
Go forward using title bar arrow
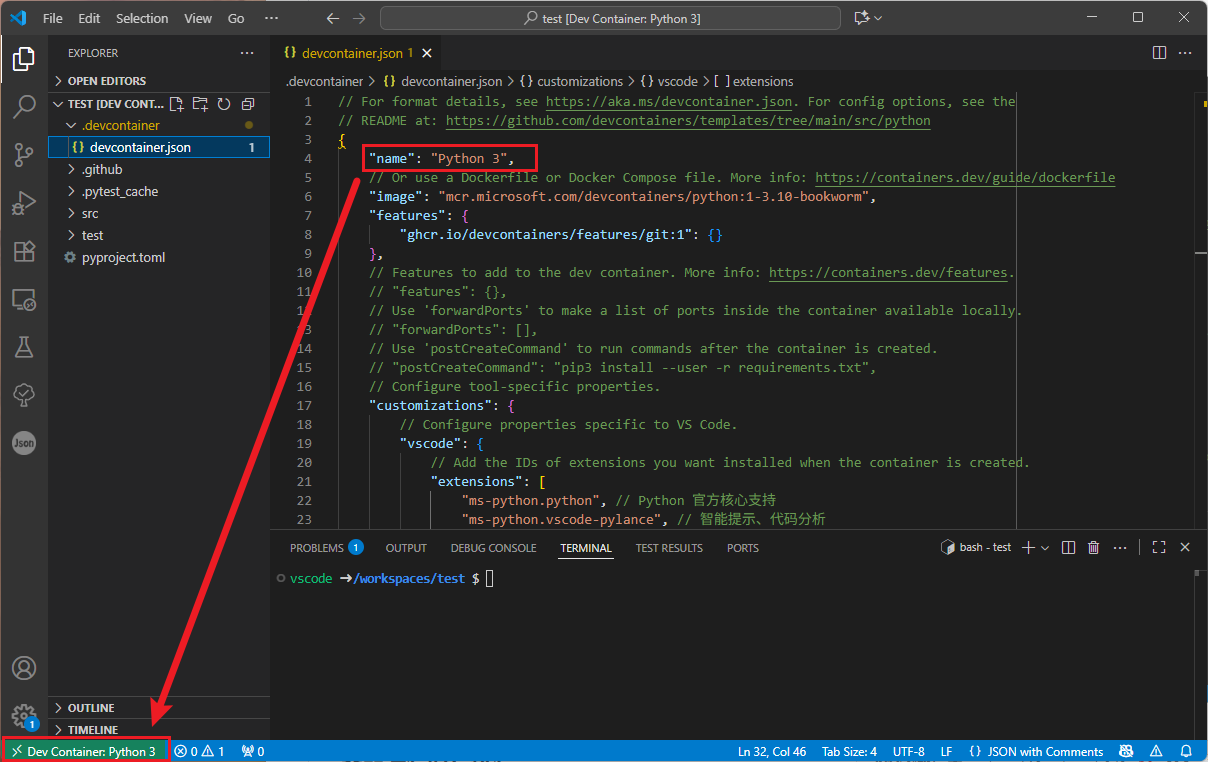click(359, 18)
